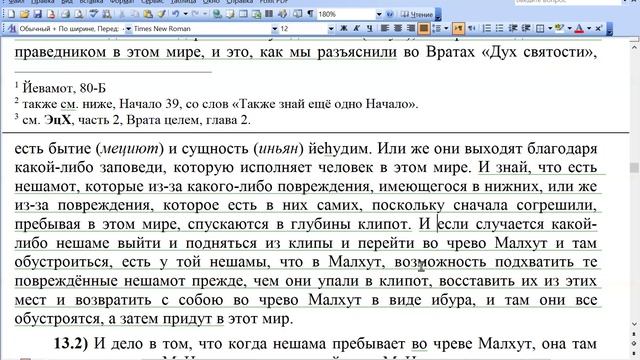Toggle italic formatting (К)
The width and height of the screenshot is (640, 360).
(356, 28)
